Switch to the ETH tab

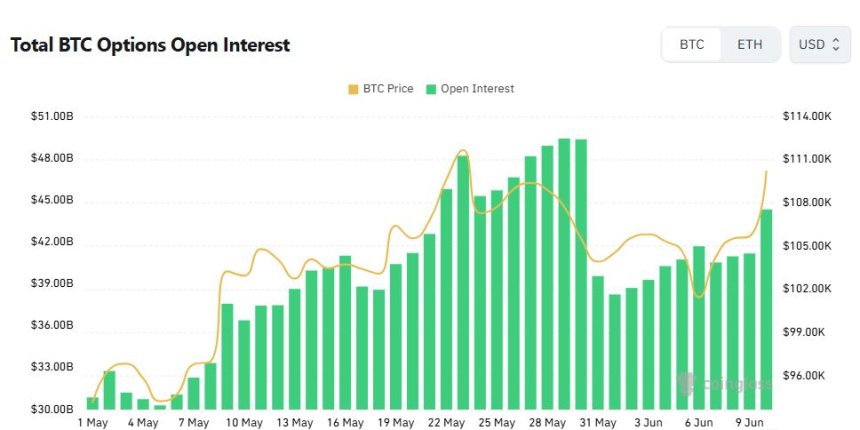(749, 44)
